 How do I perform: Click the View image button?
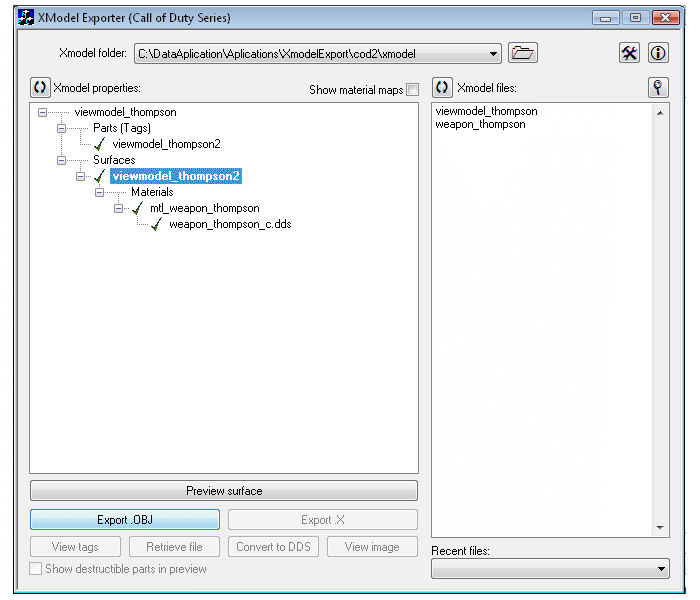(372, 547)
